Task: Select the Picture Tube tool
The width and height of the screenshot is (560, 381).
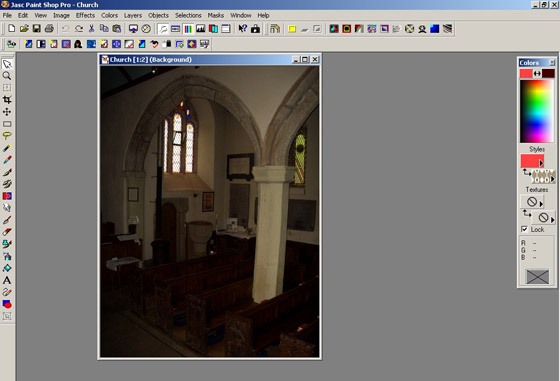Action: click(x=7, y=244)
